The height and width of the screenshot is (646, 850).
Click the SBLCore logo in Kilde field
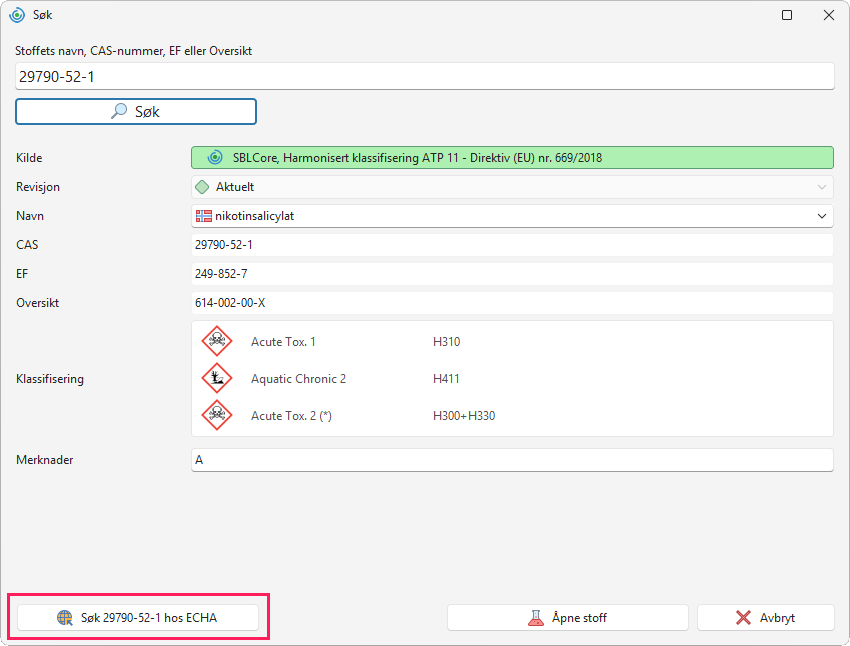[215, 158]
